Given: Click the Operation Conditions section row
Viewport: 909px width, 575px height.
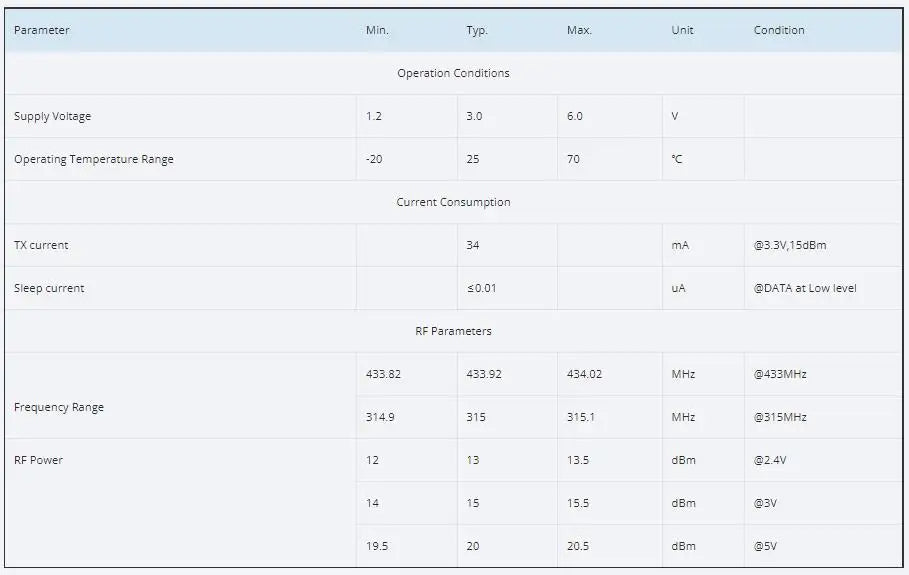Looking at the screenshot, I should point(453,73).
